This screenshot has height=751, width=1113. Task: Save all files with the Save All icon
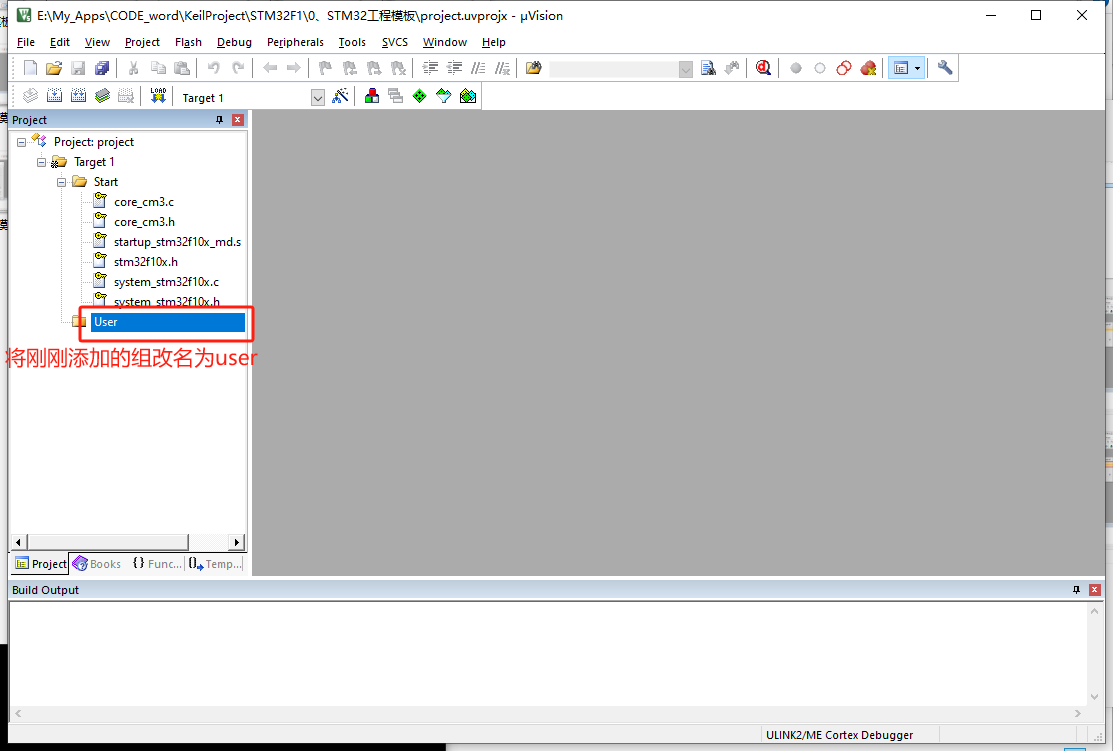click(x=102, y=68)
